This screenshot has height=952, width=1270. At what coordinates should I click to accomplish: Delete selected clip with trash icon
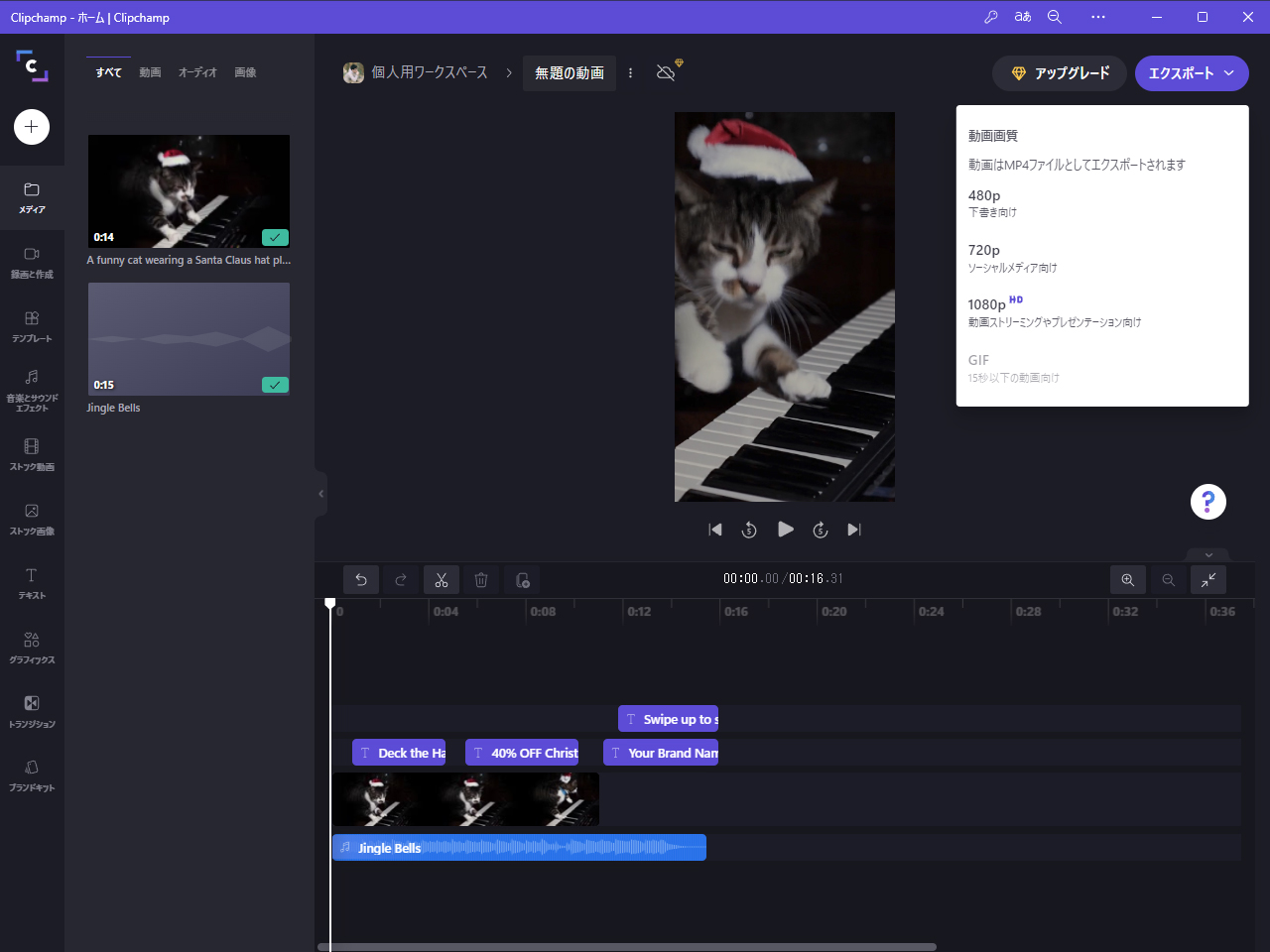click(481, 580)
